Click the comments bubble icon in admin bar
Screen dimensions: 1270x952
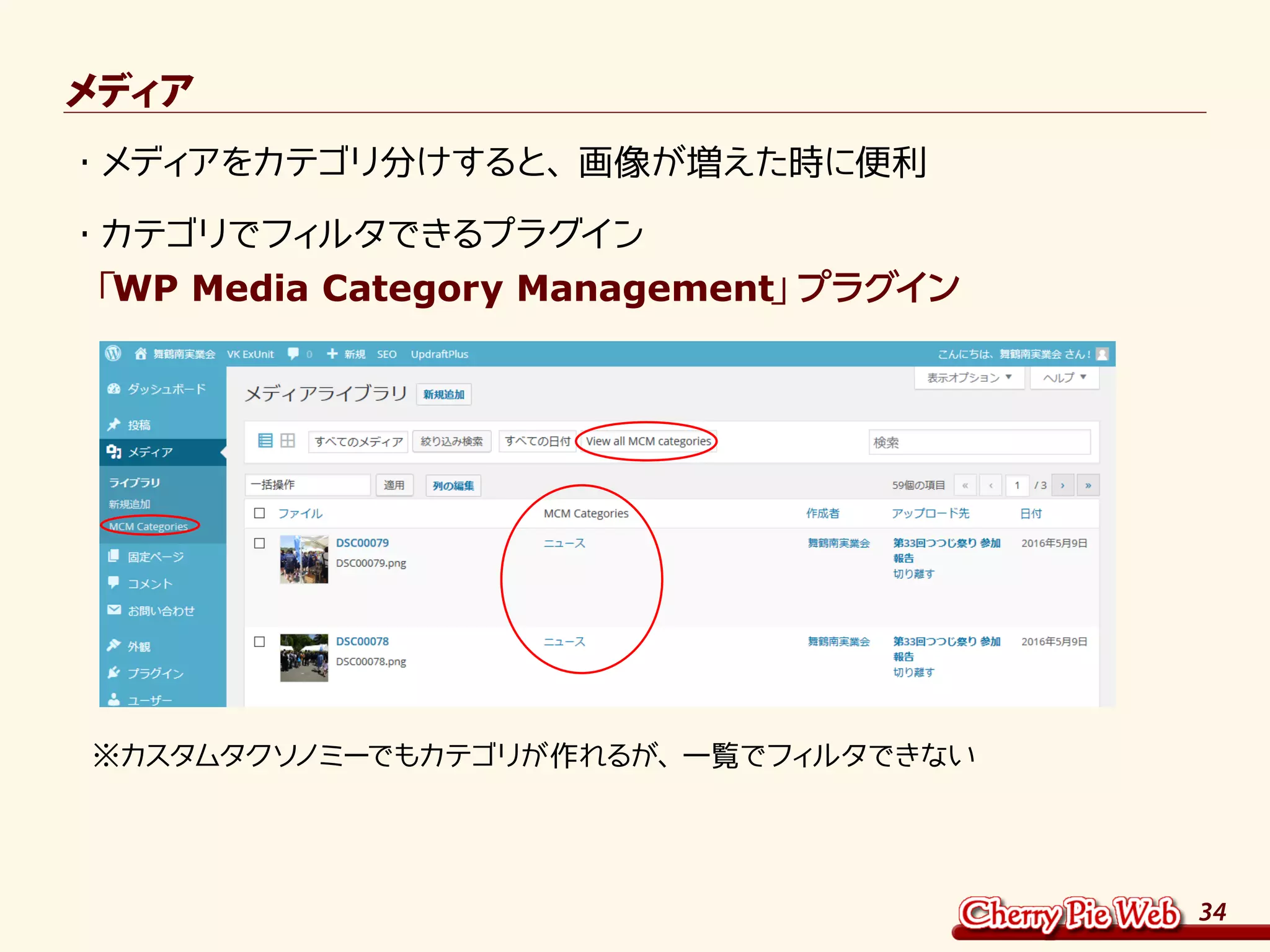(x=293, y=353)
